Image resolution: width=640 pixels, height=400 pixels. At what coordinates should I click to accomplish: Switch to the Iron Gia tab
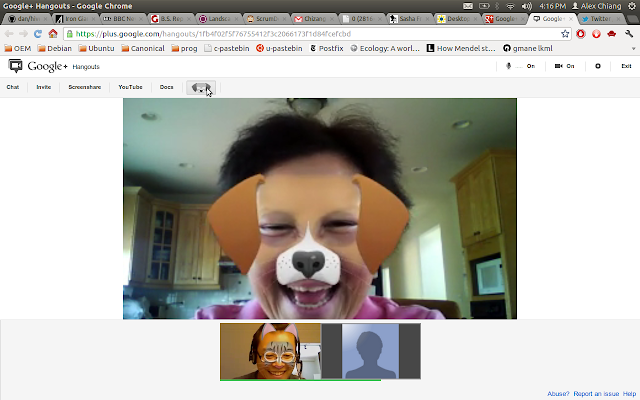click(x=76, y=19)
